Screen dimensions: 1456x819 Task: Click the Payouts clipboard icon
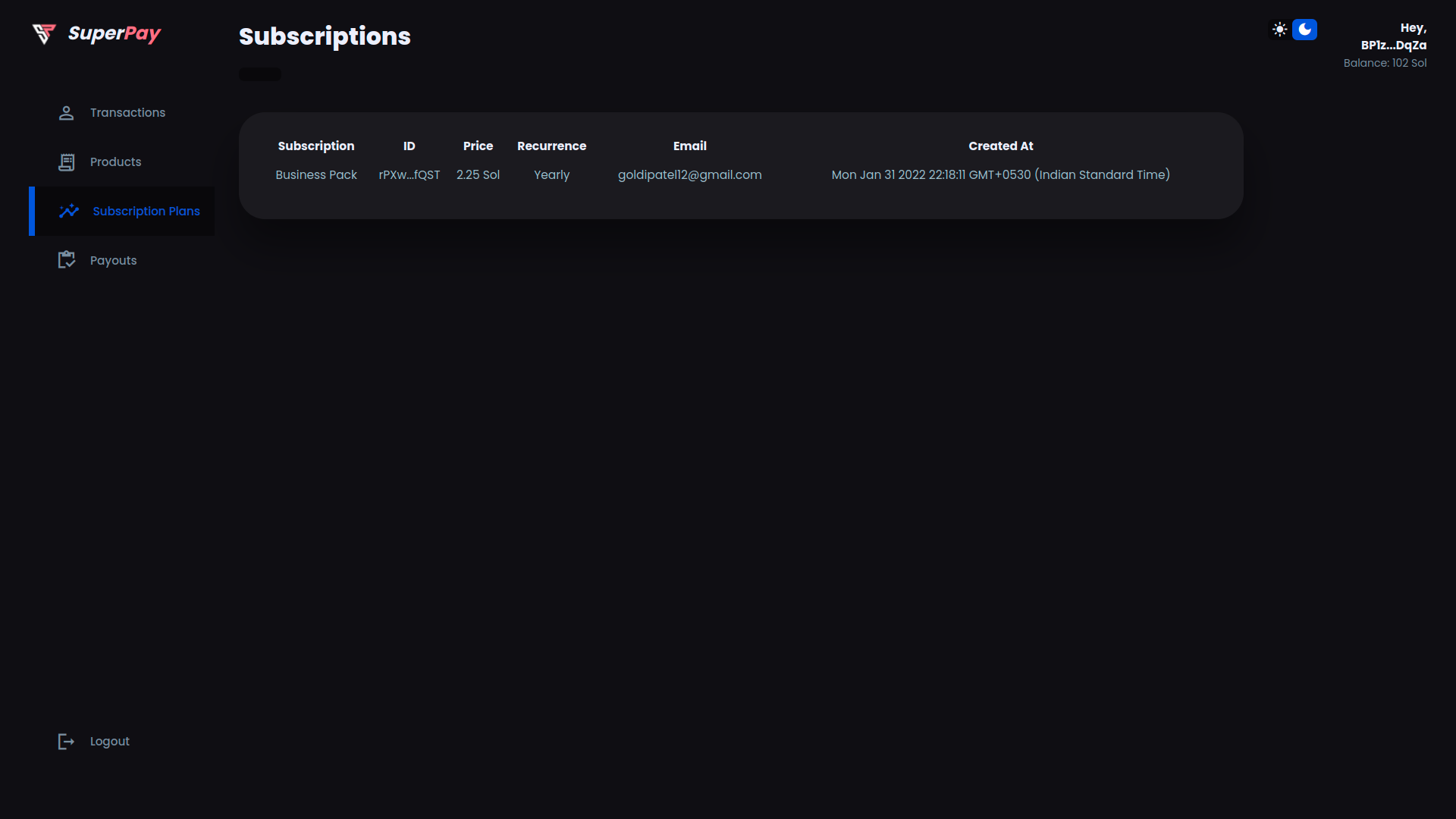click(67, 260)
